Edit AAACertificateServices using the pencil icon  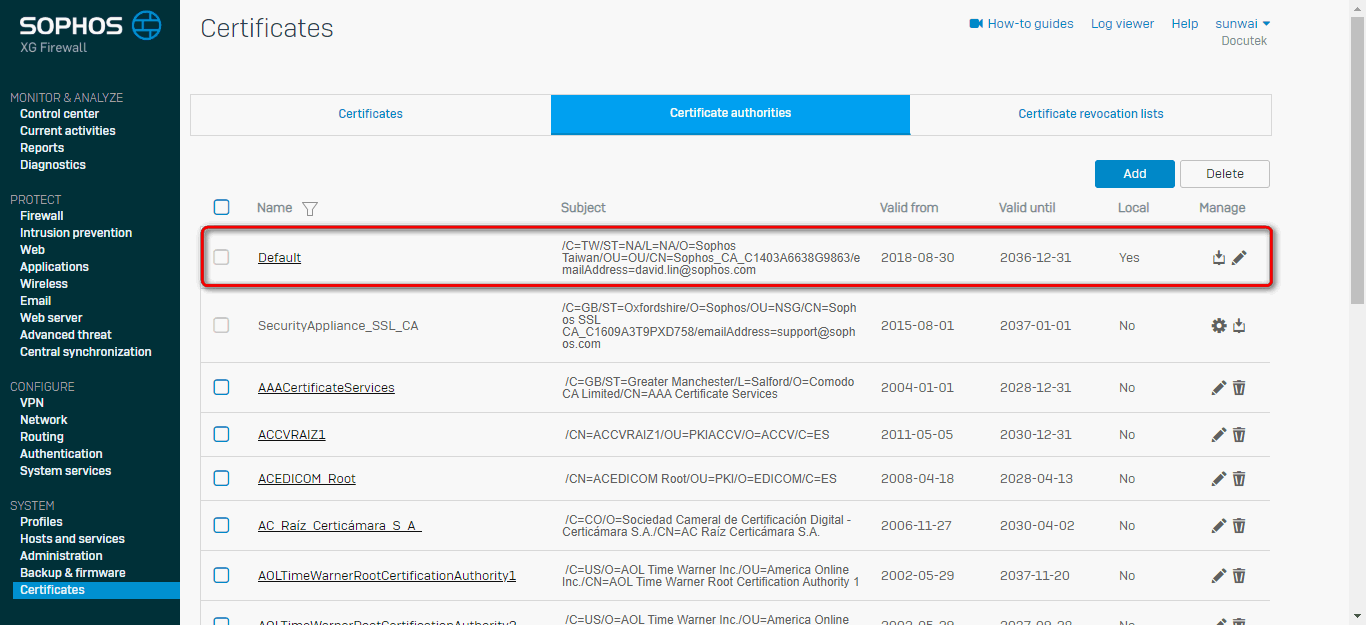click(1219, 387)
